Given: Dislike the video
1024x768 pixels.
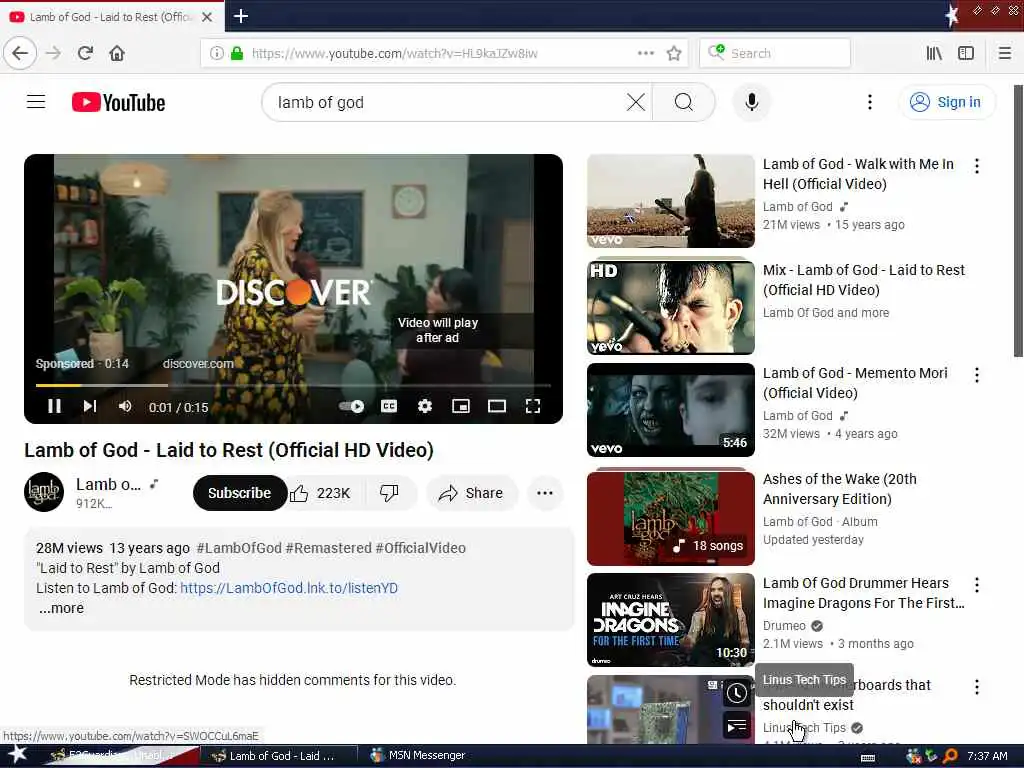Looking at the screenshot, I should point(389,493).
